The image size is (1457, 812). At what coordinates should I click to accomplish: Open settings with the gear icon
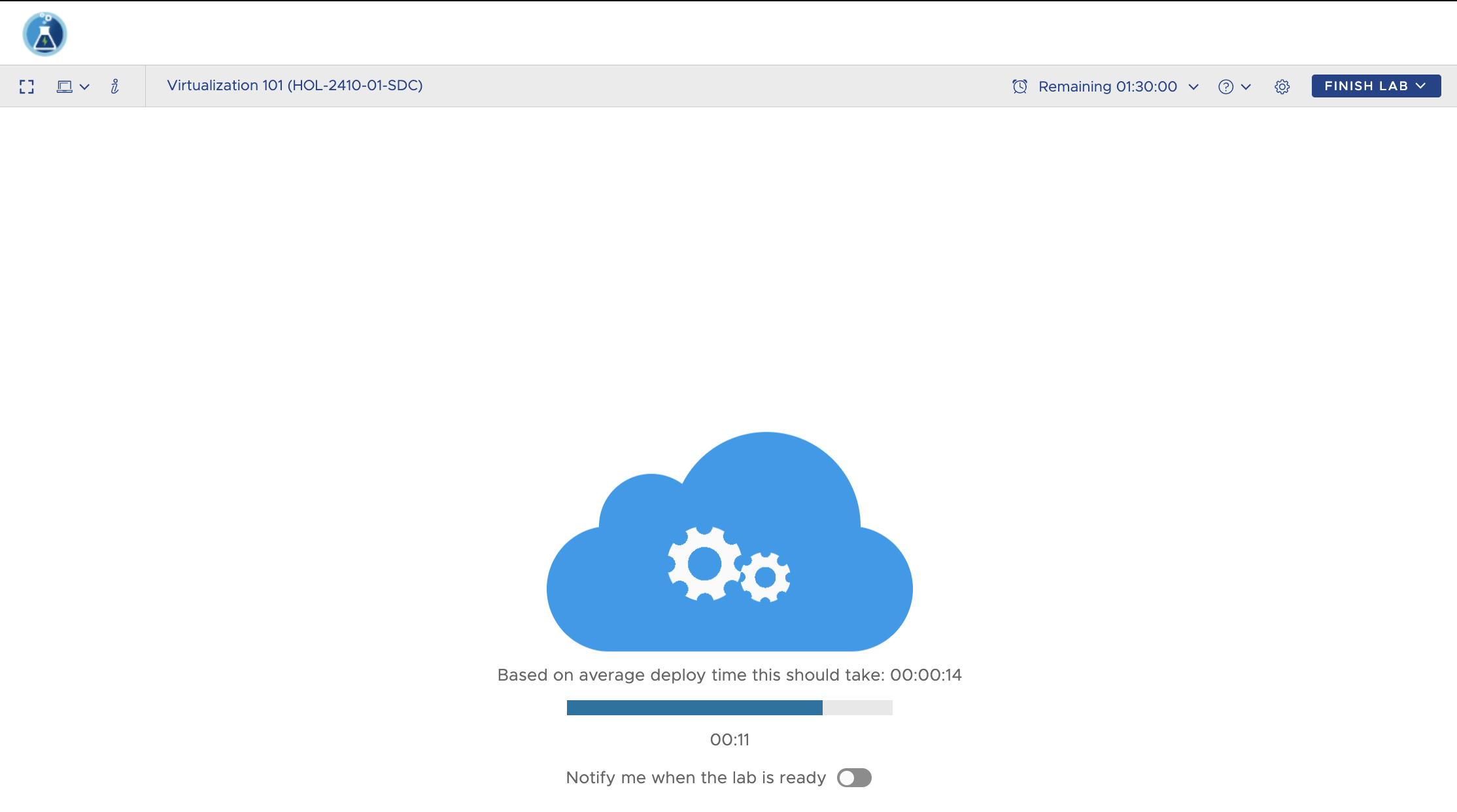coord(1282,87)
